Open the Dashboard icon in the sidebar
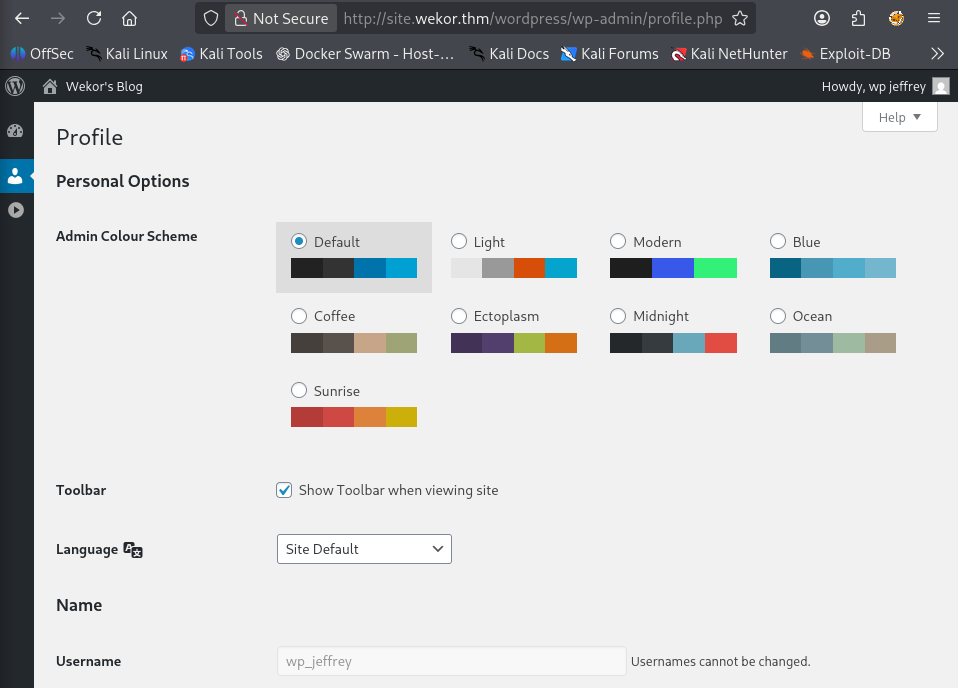Viewport: 958px width, 688px height. 15,131
